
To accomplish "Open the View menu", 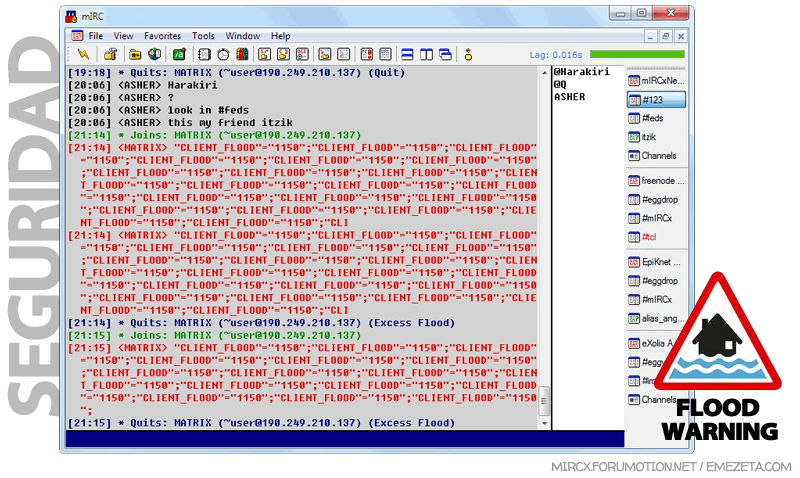I will [123, 36].
